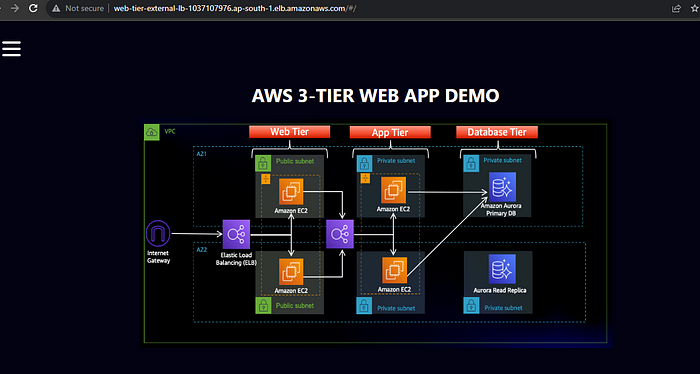Click the AZ1 label in the diagram

(202, 154)
